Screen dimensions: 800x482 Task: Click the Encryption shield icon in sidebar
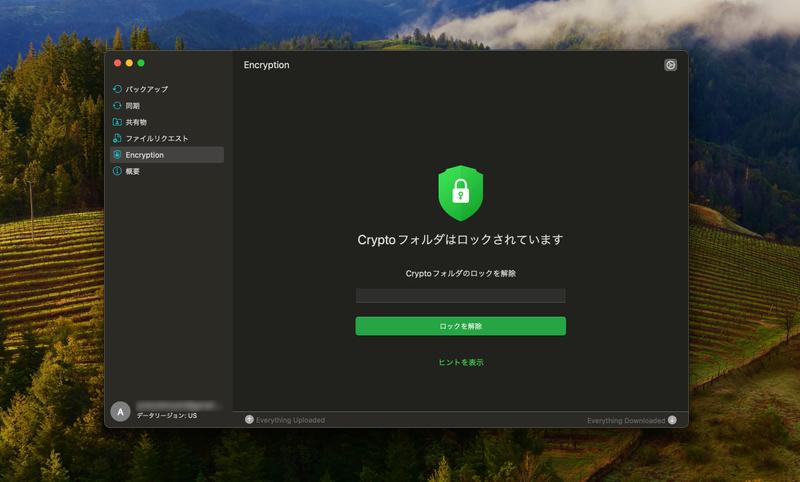(117, 155)
